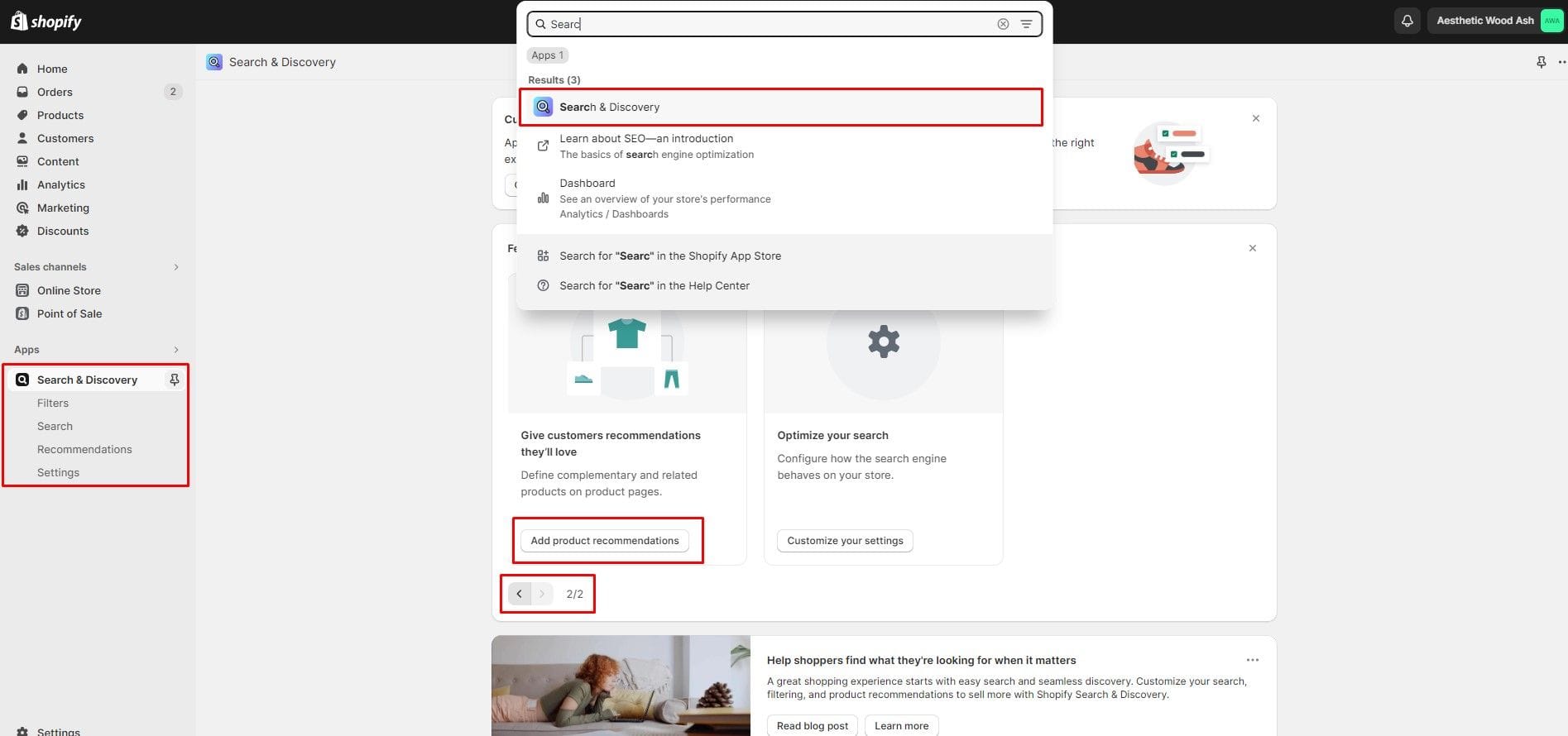Select the Apps 1 filter chip
The image size is (1568, 736).
click(x=547, y=55)
